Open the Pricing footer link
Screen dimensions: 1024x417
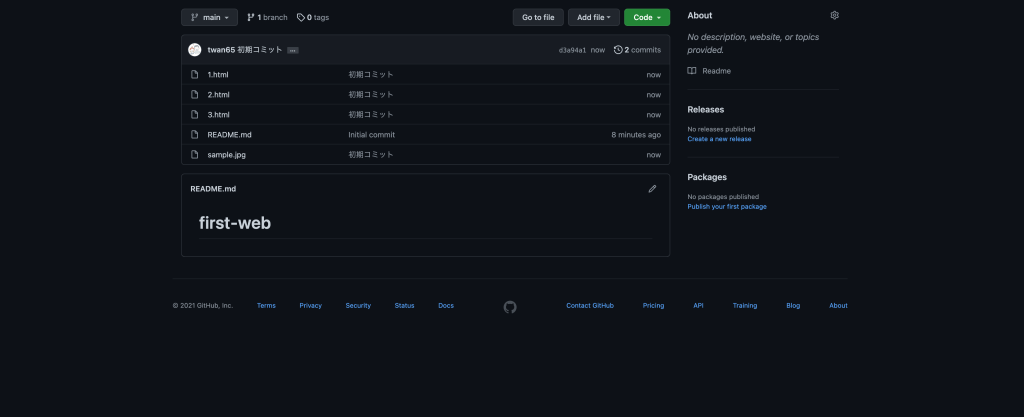tap(653, 306)
